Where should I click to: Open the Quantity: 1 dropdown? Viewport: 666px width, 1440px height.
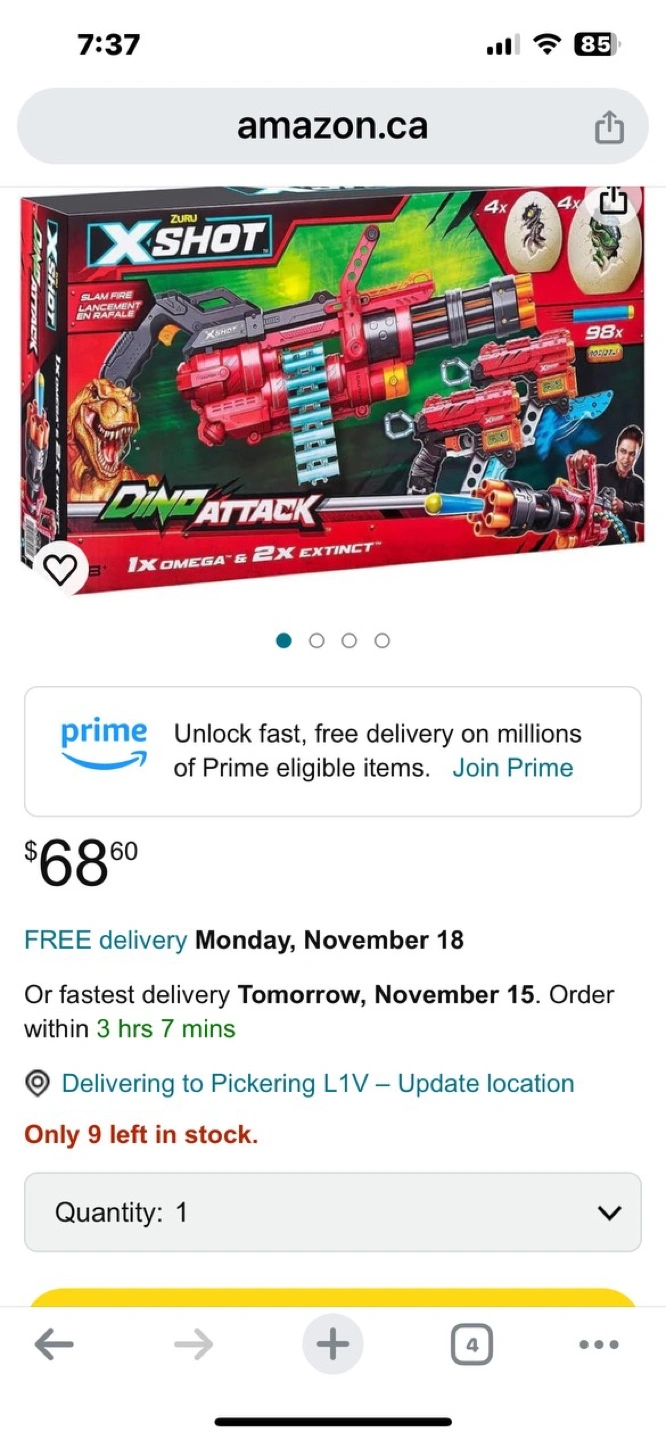coord(333,1212)
